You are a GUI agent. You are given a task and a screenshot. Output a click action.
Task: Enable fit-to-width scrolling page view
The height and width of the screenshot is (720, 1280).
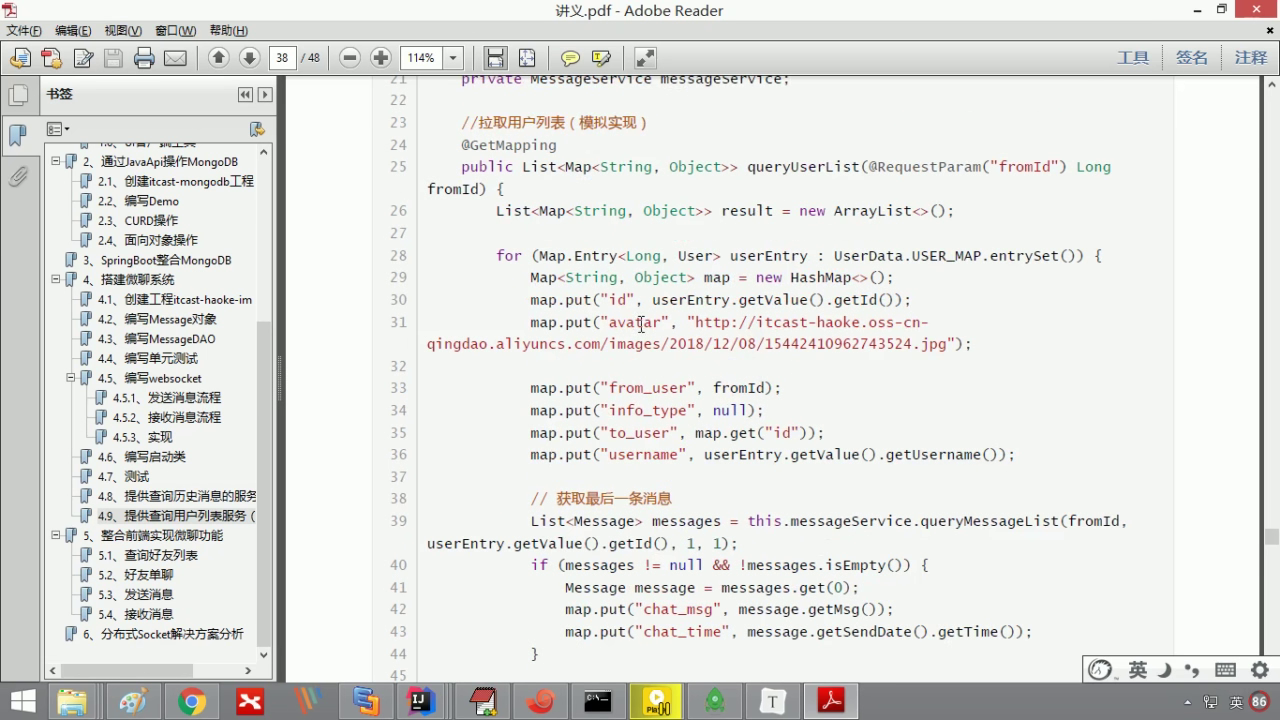[x=495, y=58]
